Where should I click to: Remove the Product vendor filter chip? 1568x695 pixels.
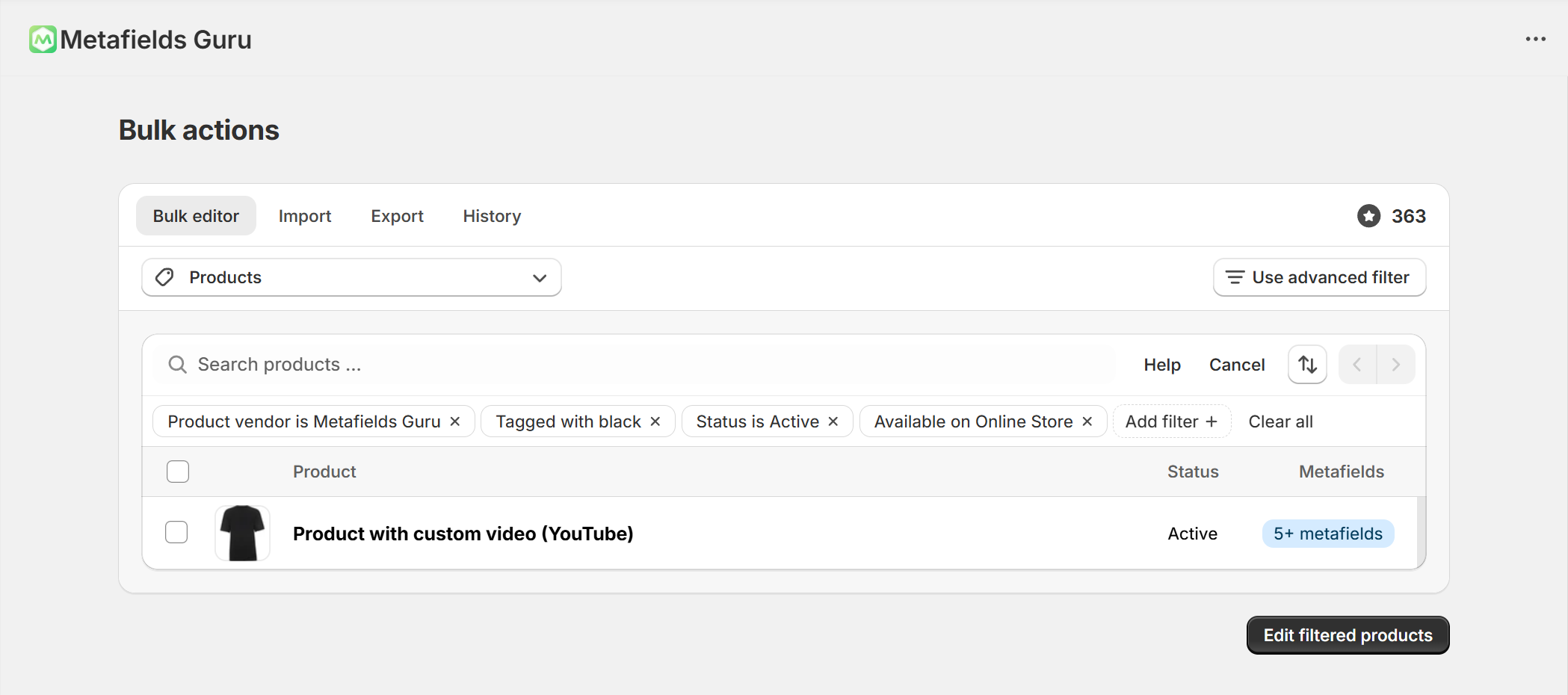point(455,421)
